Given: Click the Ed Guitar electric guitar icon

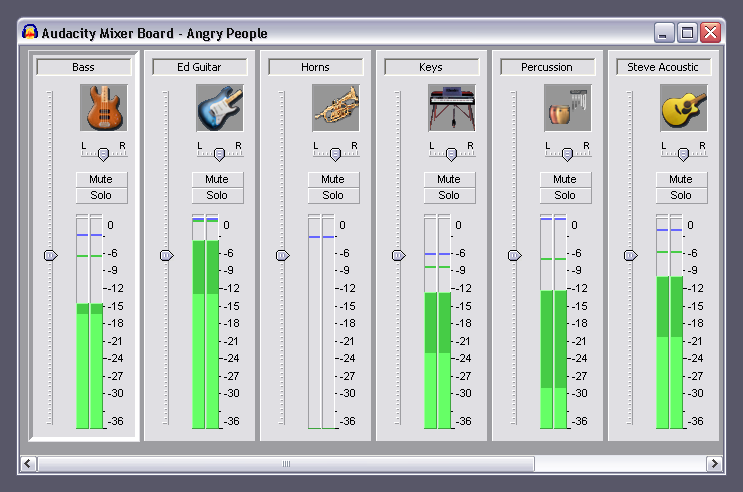Looking at the screenshot, I should click(219, 108).
